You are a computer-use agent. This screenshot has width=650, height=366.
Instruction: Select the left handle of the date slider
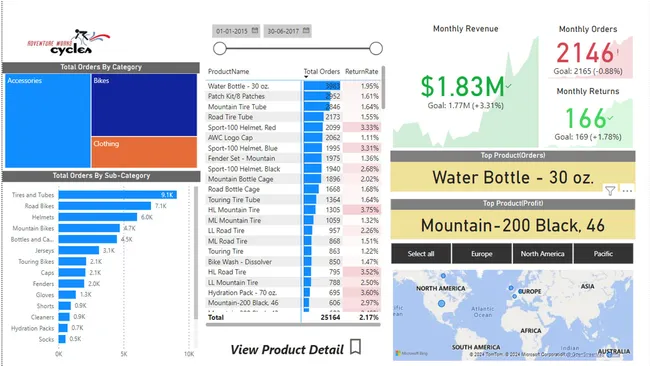(x=220, y=48)
